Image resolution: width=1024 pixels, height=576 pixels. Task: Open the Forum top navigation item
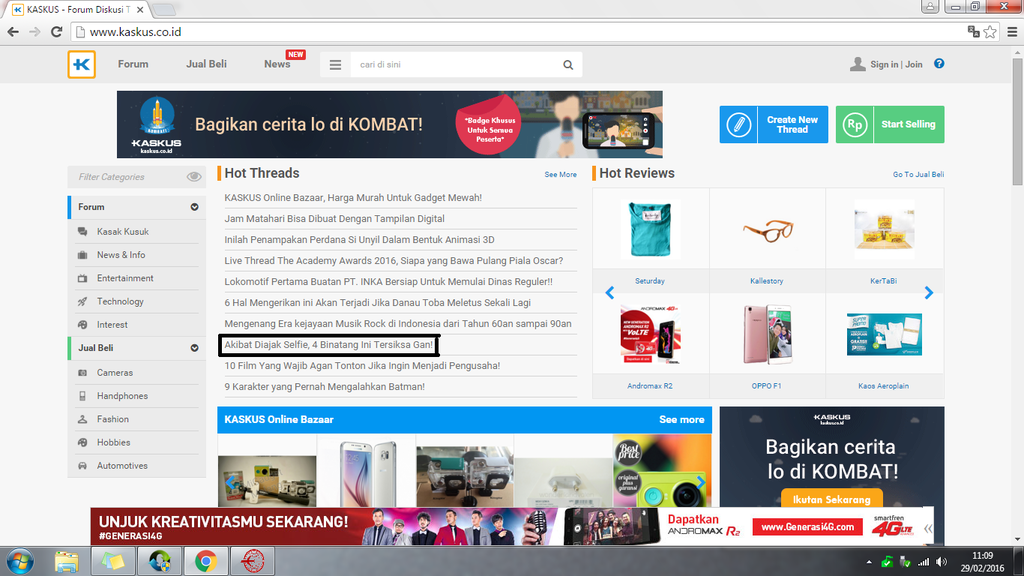pyautogui.click(x=133, y=64)
